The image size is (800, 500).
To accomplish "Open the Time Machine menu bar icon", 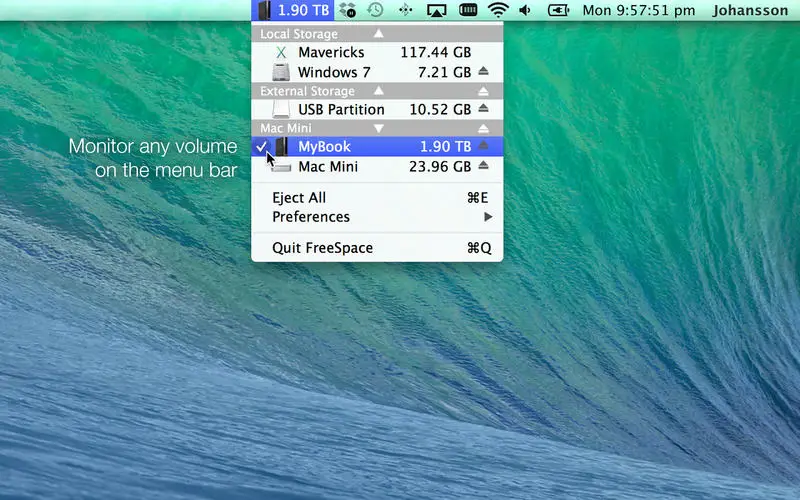I will point(375,10).
